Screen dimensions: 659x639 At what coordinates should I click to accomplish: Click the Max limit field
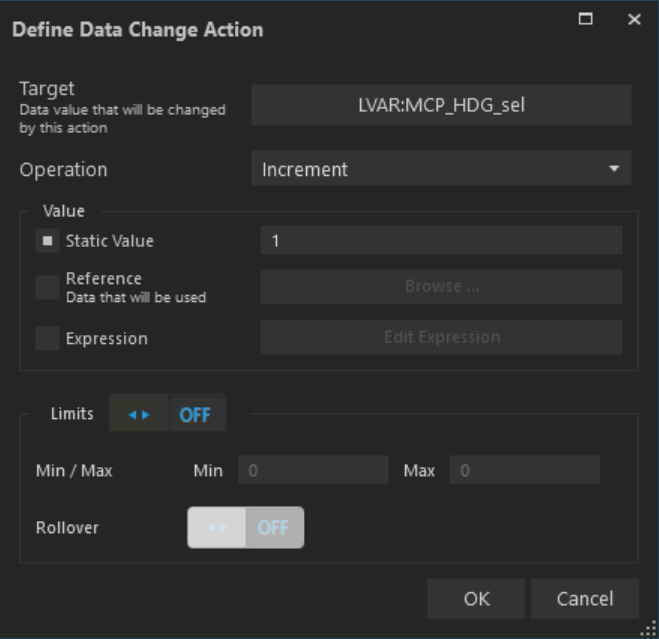point(524,470)
